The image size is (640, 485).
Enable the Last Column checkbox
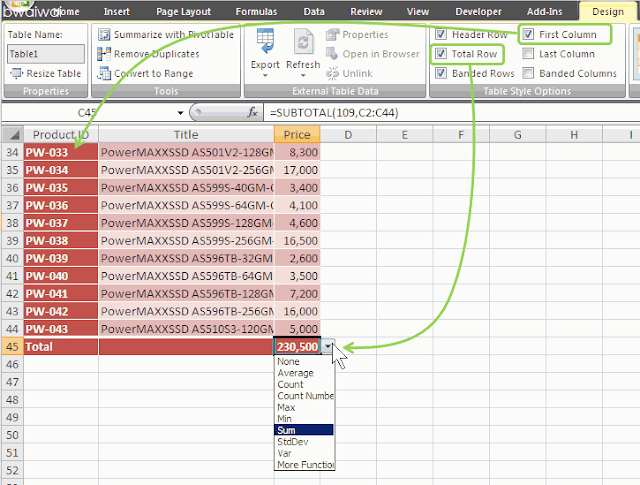(528, 54)
